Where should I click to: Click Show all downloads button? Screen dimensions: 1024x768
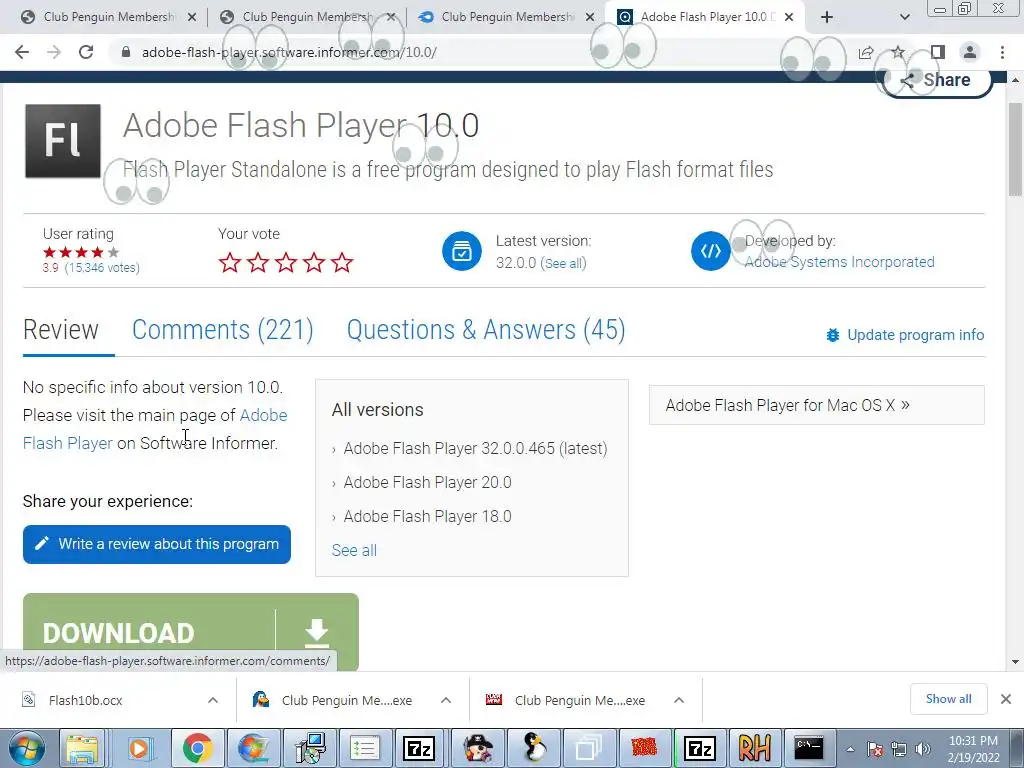tap(948, 699)
